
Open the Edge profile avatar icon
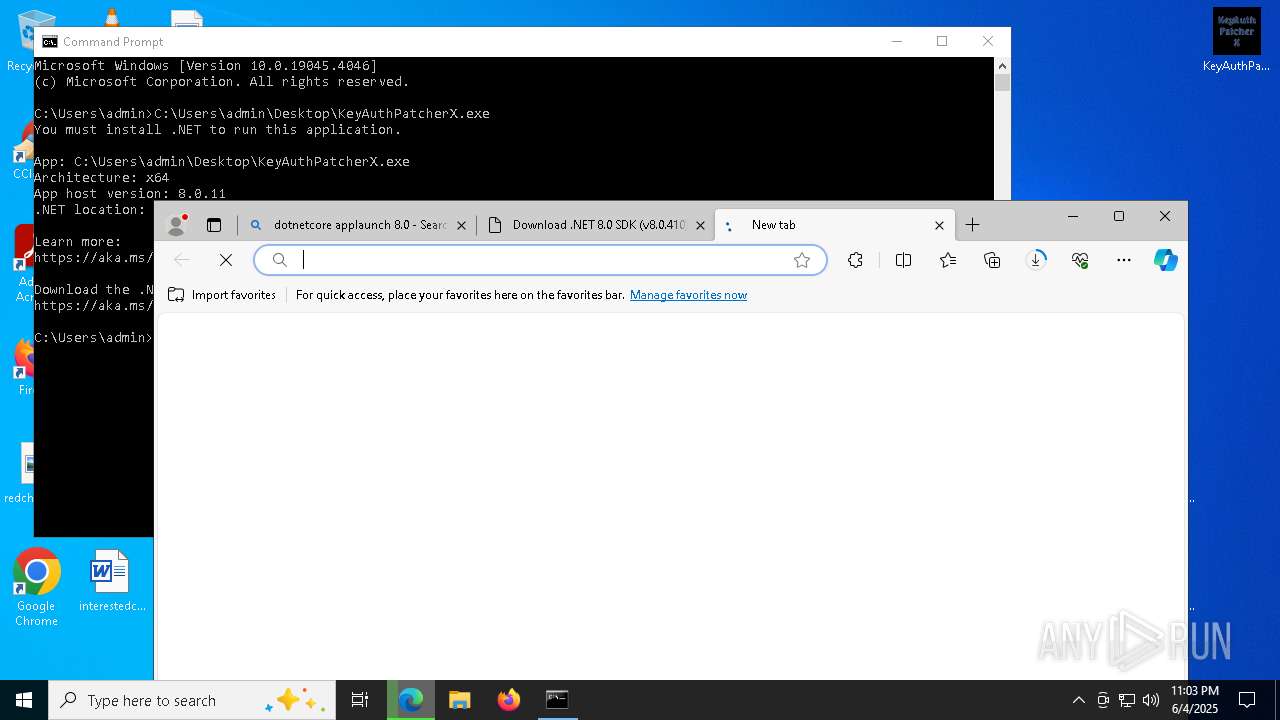tap(177, 225)
